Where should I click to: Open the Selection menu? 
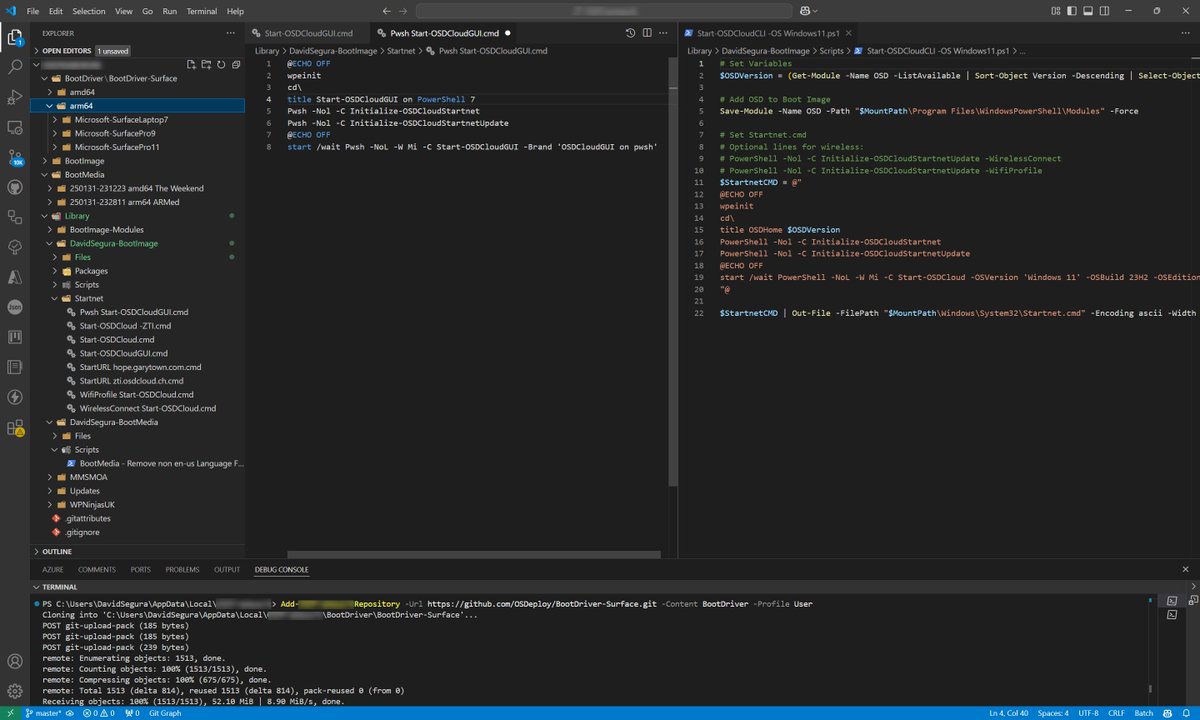[89, 11]
